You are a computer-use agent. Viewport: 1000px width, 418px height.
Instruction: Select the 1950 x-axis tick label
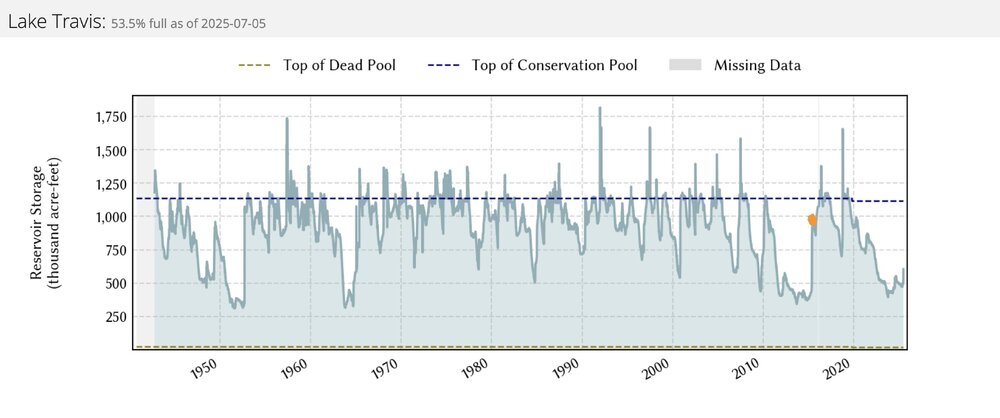204,370
